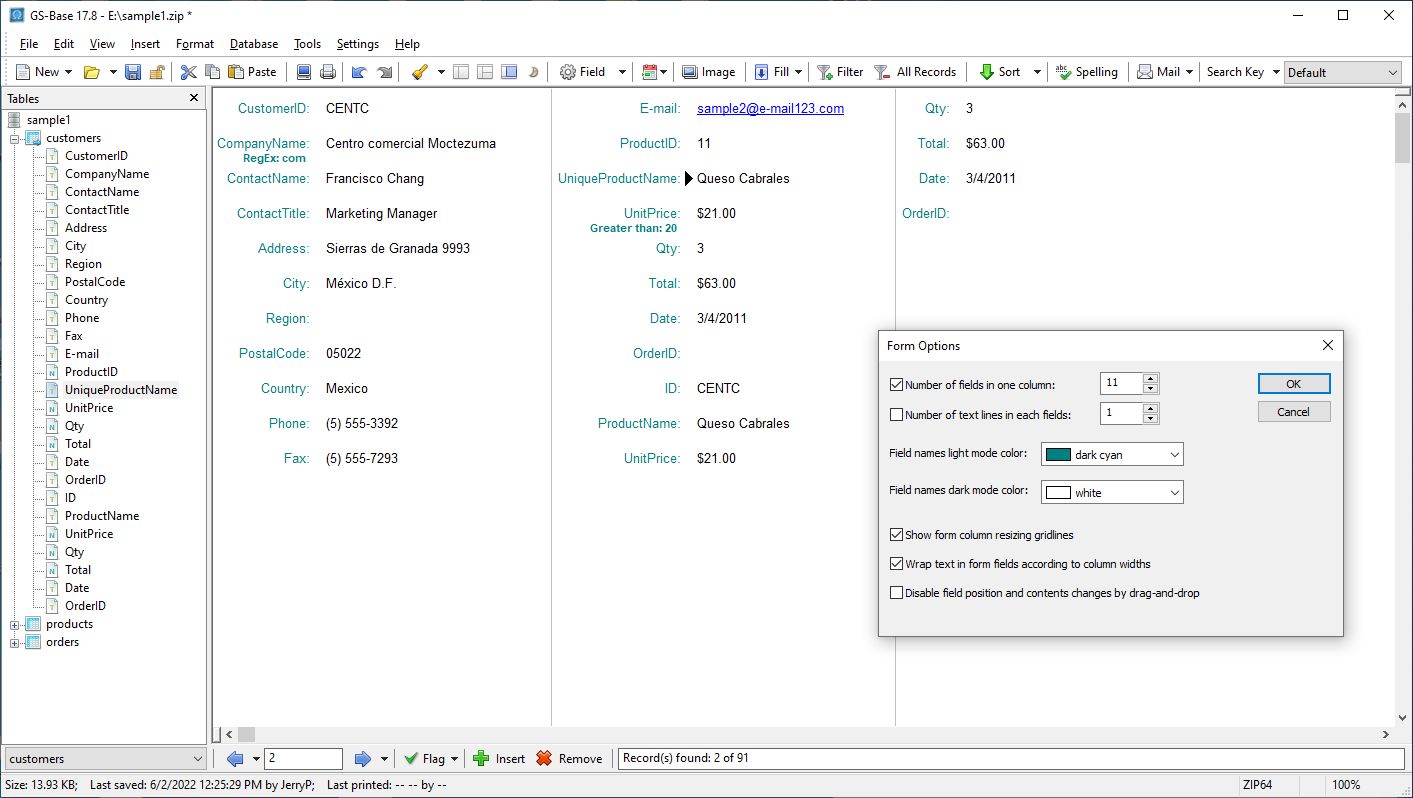
Task: Close the Form Options dialog
Action: pos(1328,345)
